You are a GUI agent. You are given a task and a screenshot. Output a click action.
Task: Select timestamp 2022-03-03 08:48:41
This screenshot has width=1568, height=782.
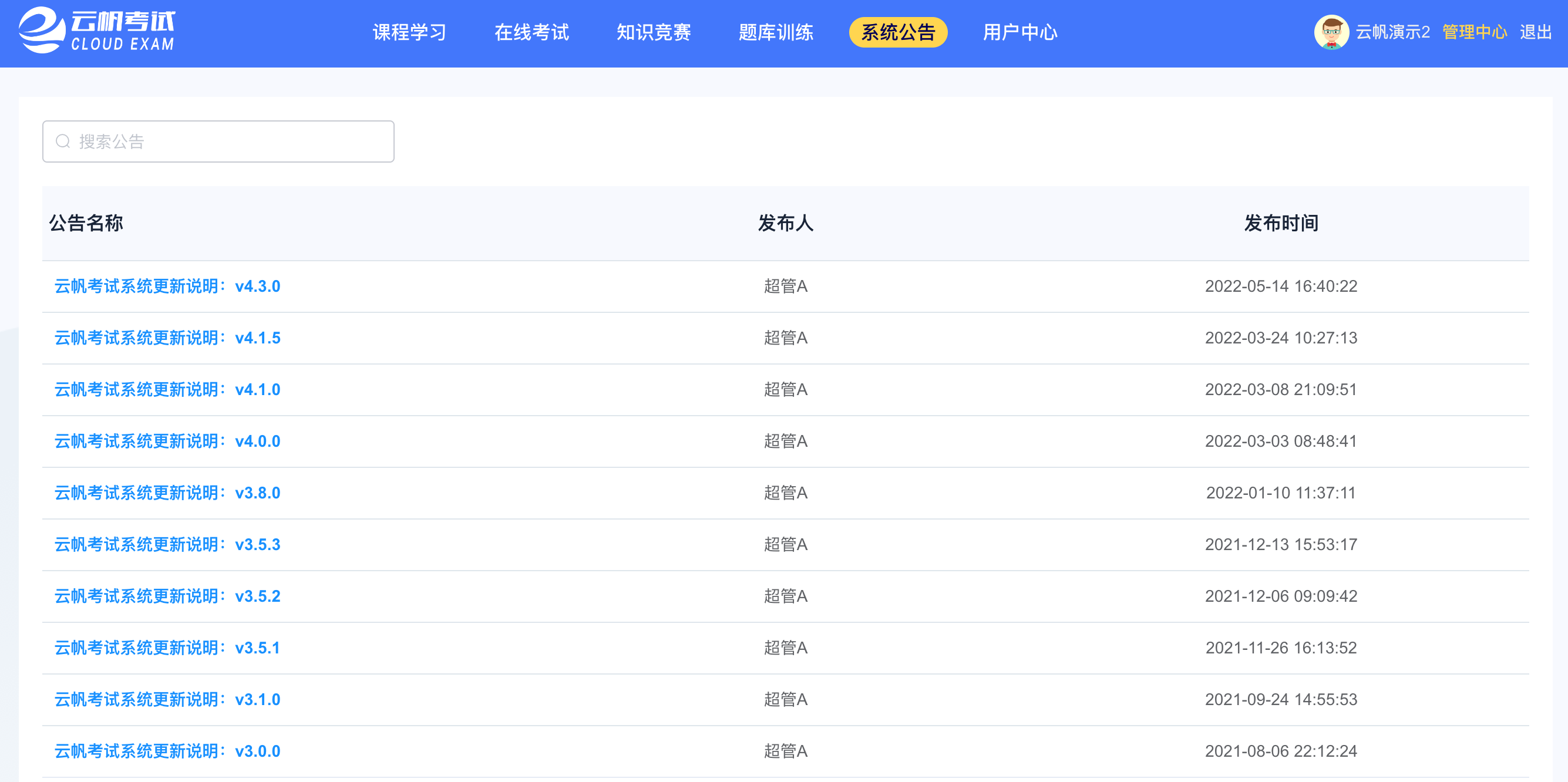point(1281,442)
